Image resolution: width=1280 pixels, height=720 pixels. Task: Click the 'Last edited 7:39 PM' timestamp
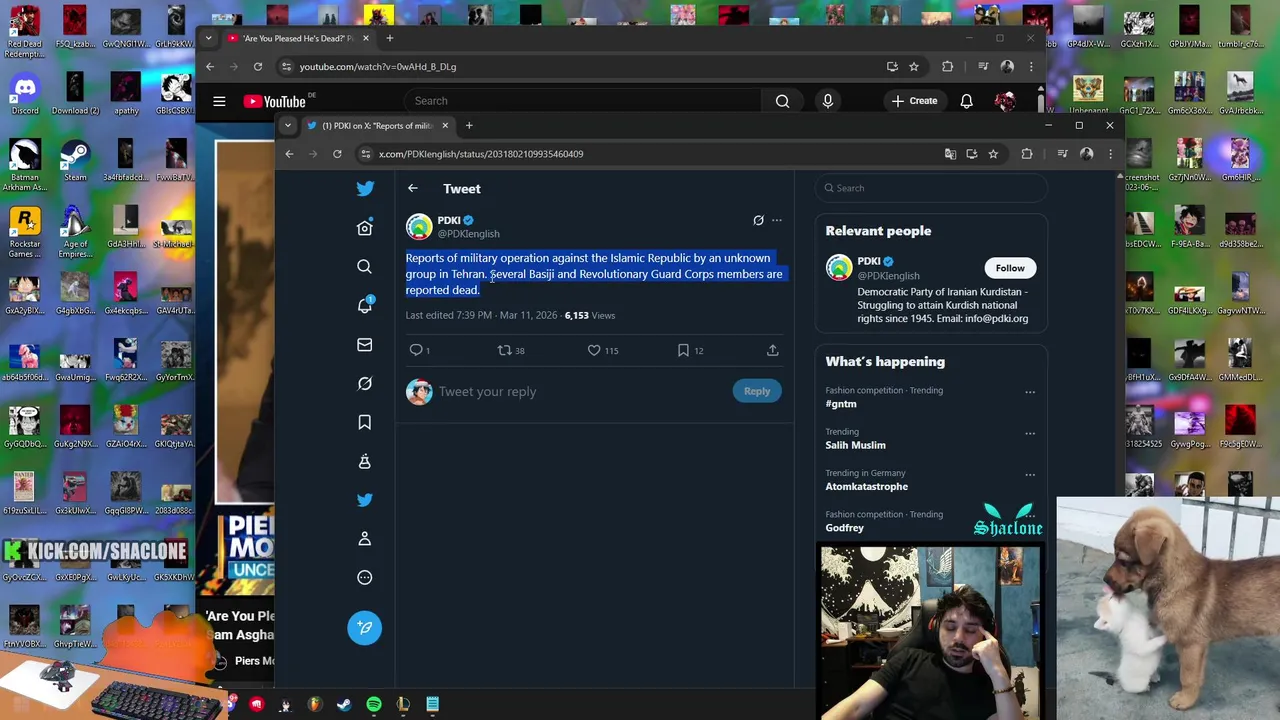pos(481,315)
